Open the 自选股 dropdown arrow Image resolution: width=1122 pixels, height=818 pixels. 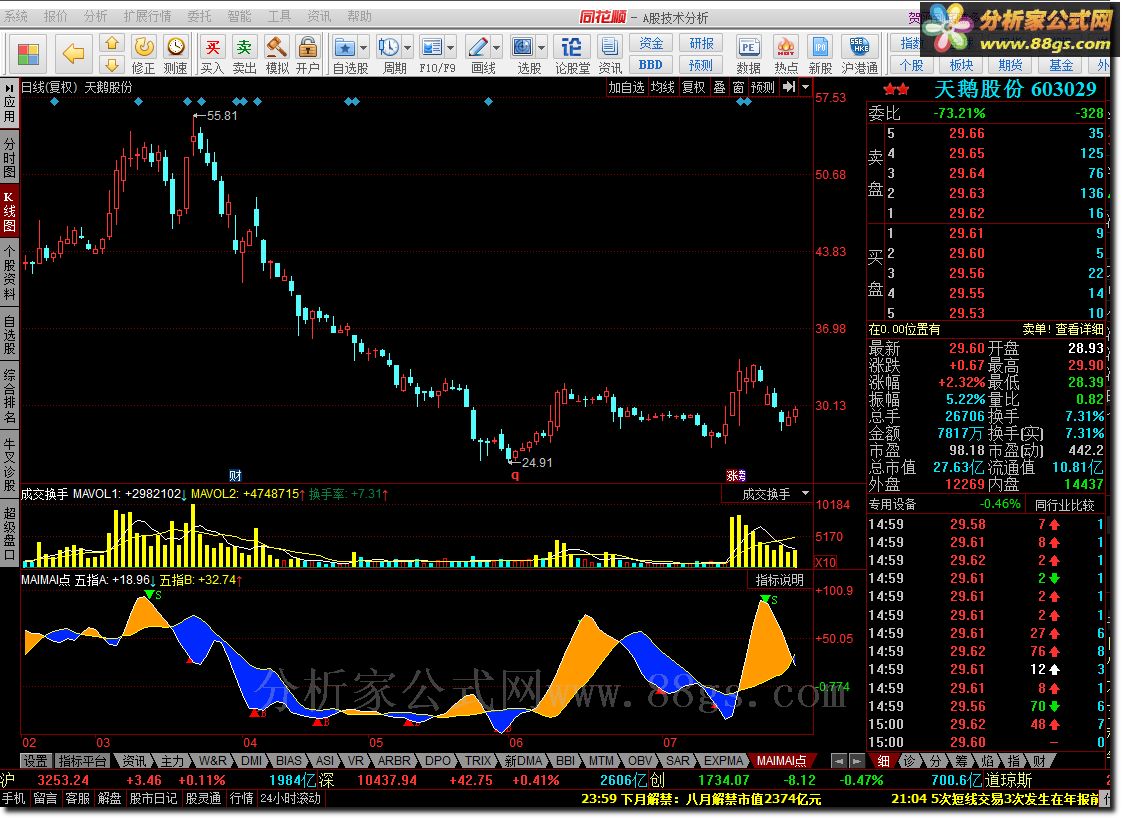[x=364, y=48]
